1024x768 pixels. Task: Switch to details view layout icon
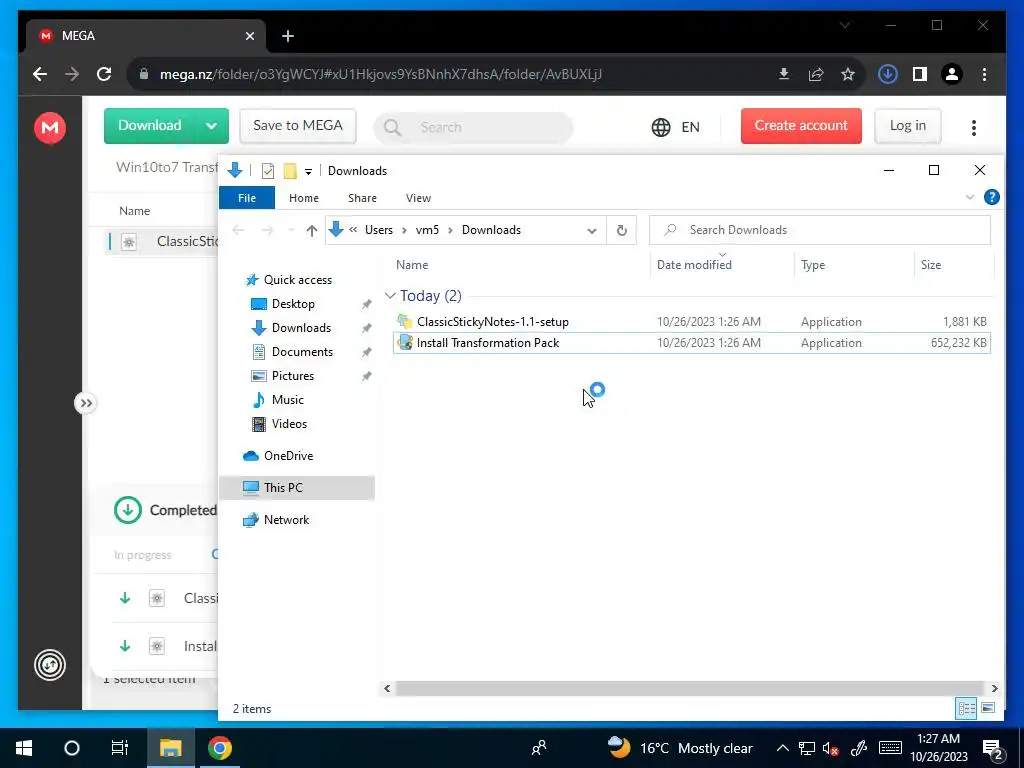coord(967,709)
